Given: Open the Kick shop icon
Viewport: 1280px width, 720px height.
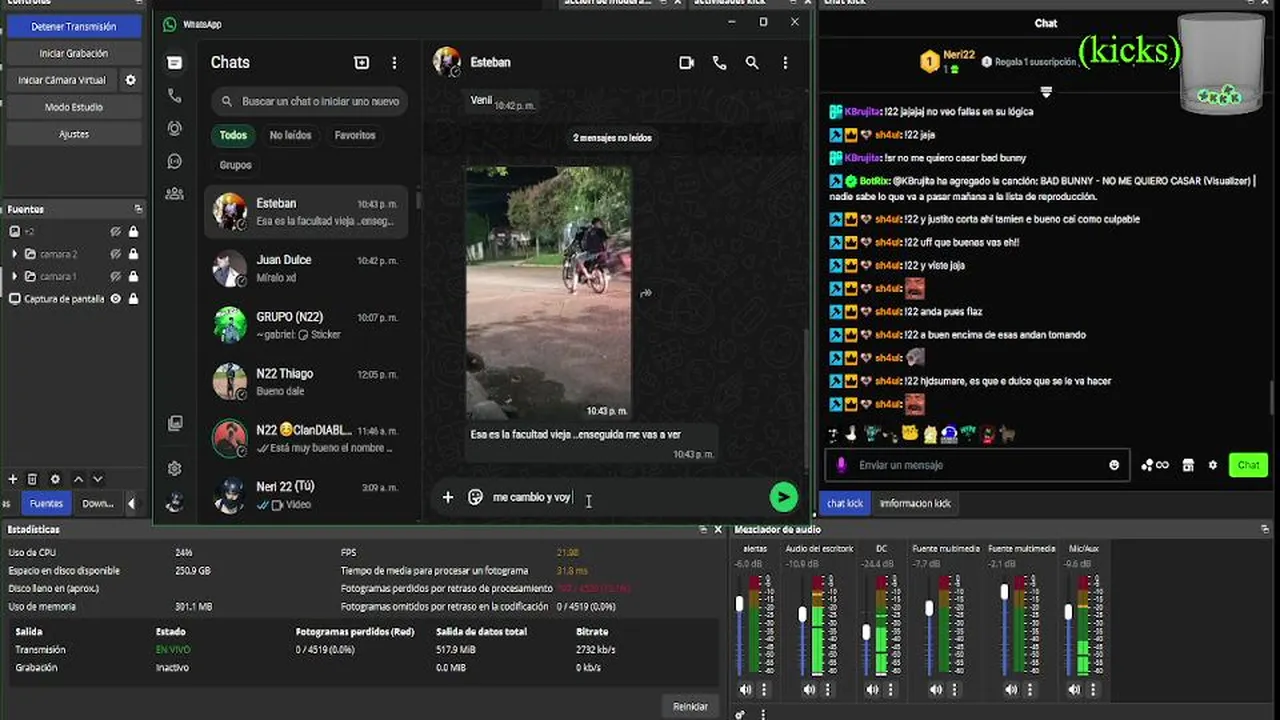Looking at the screenshot, I should [x=1188, y=465].
